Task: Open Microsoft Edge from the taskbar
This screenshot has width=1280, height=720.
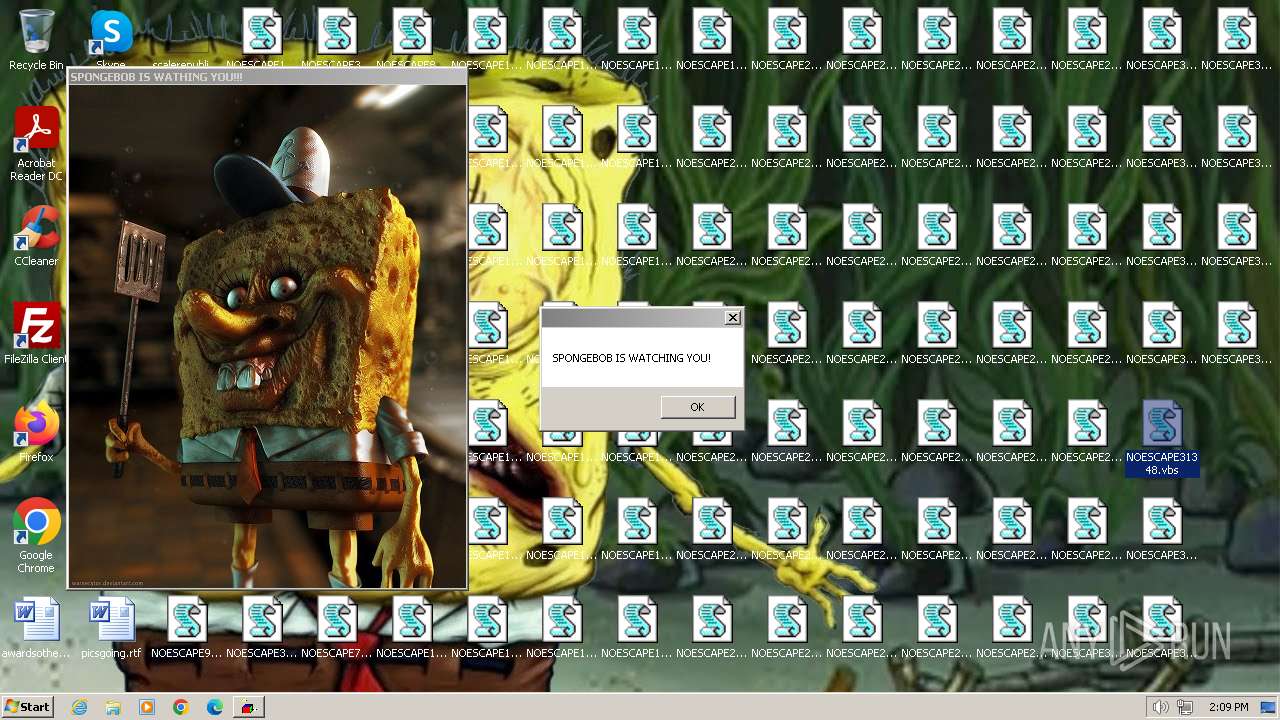Action: [215, 707]
